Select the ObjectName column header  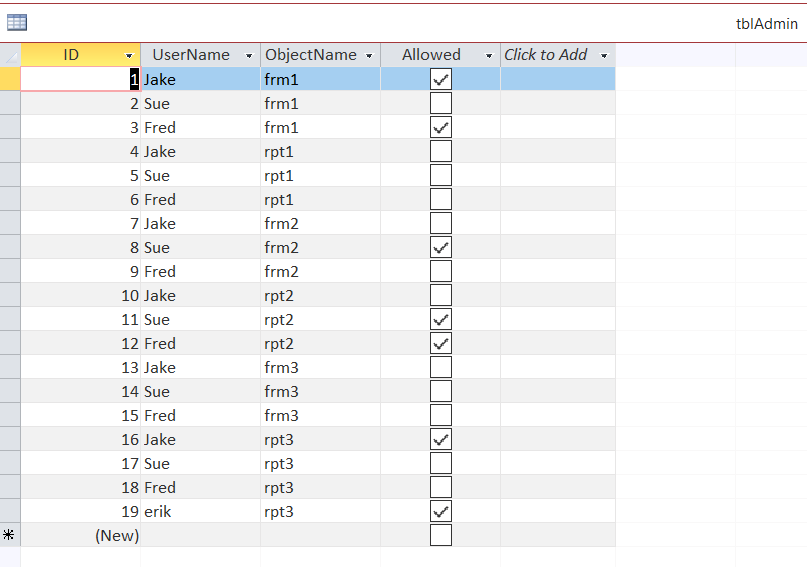pos(320,55)
